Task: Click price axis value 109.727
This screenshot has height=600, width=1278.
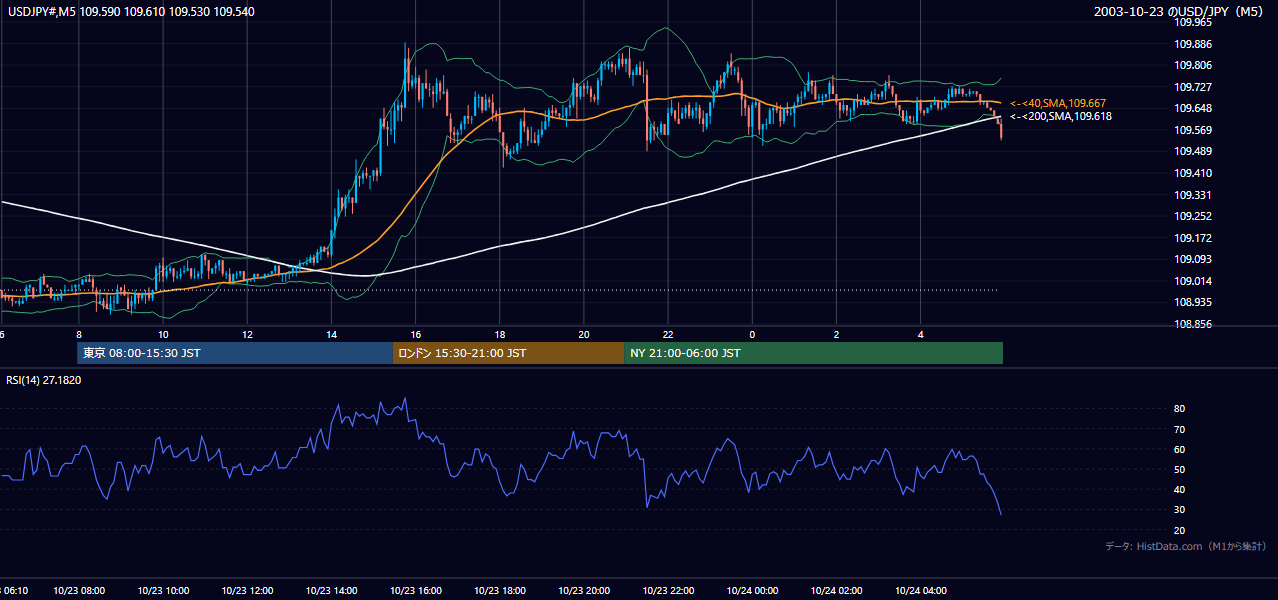Action: pos(1193,87)
